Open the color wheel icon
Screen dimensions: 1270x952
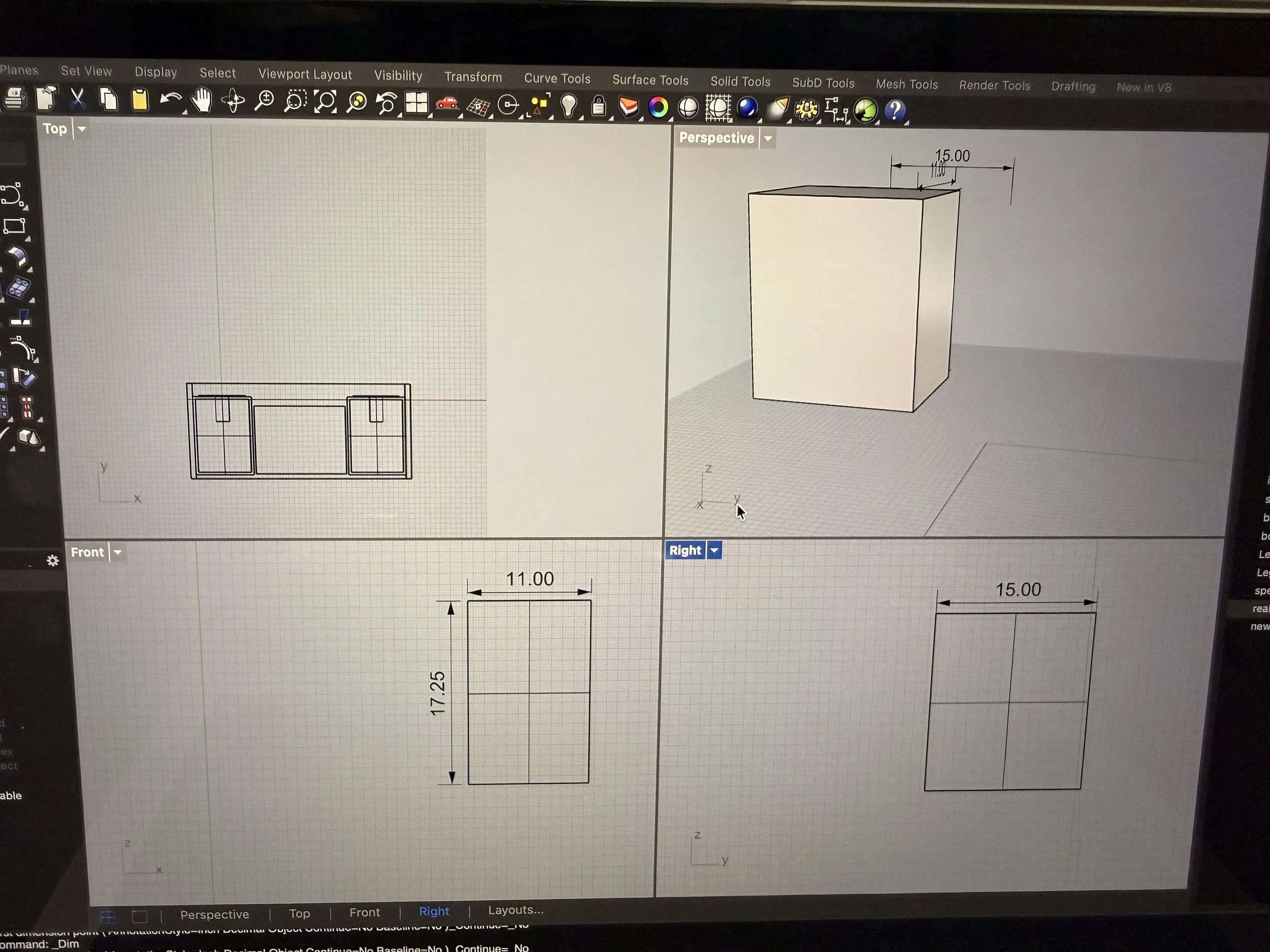pyautogui.click(x=658, y=107)
